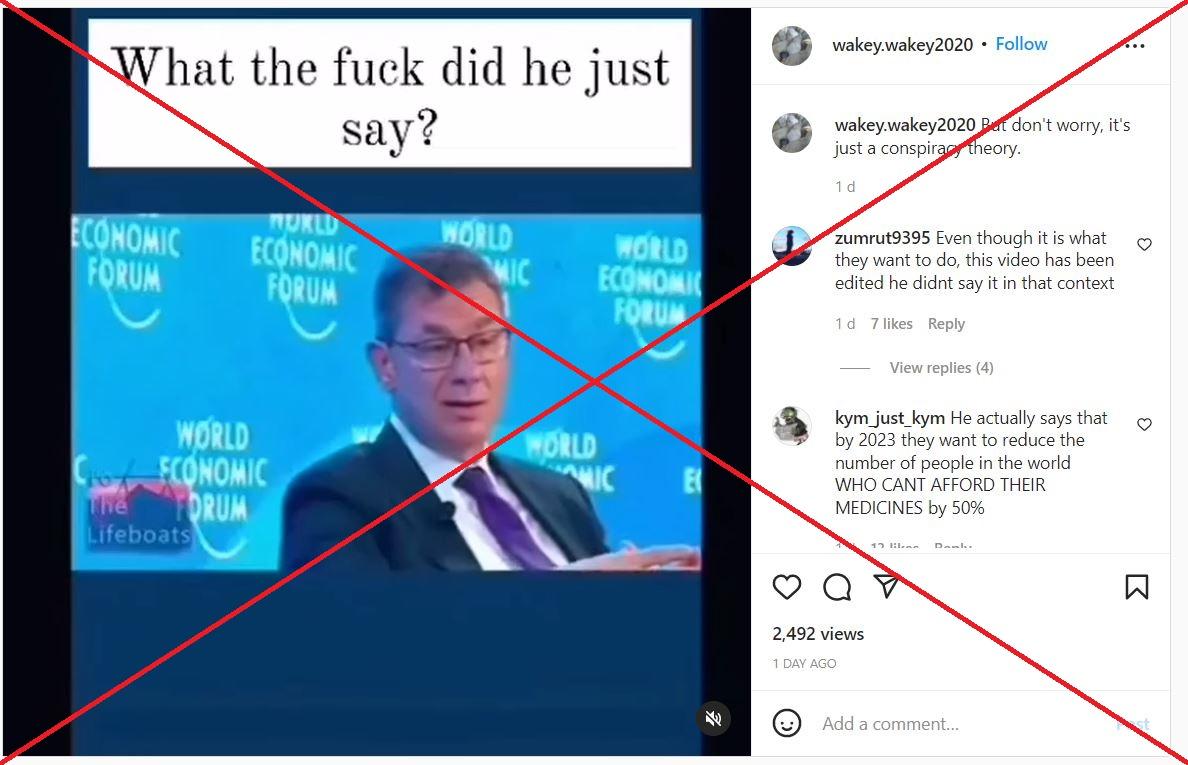Open comments via speech bubble icon
The width and height of the screenshot is (1188, 765).
[837, 587]
